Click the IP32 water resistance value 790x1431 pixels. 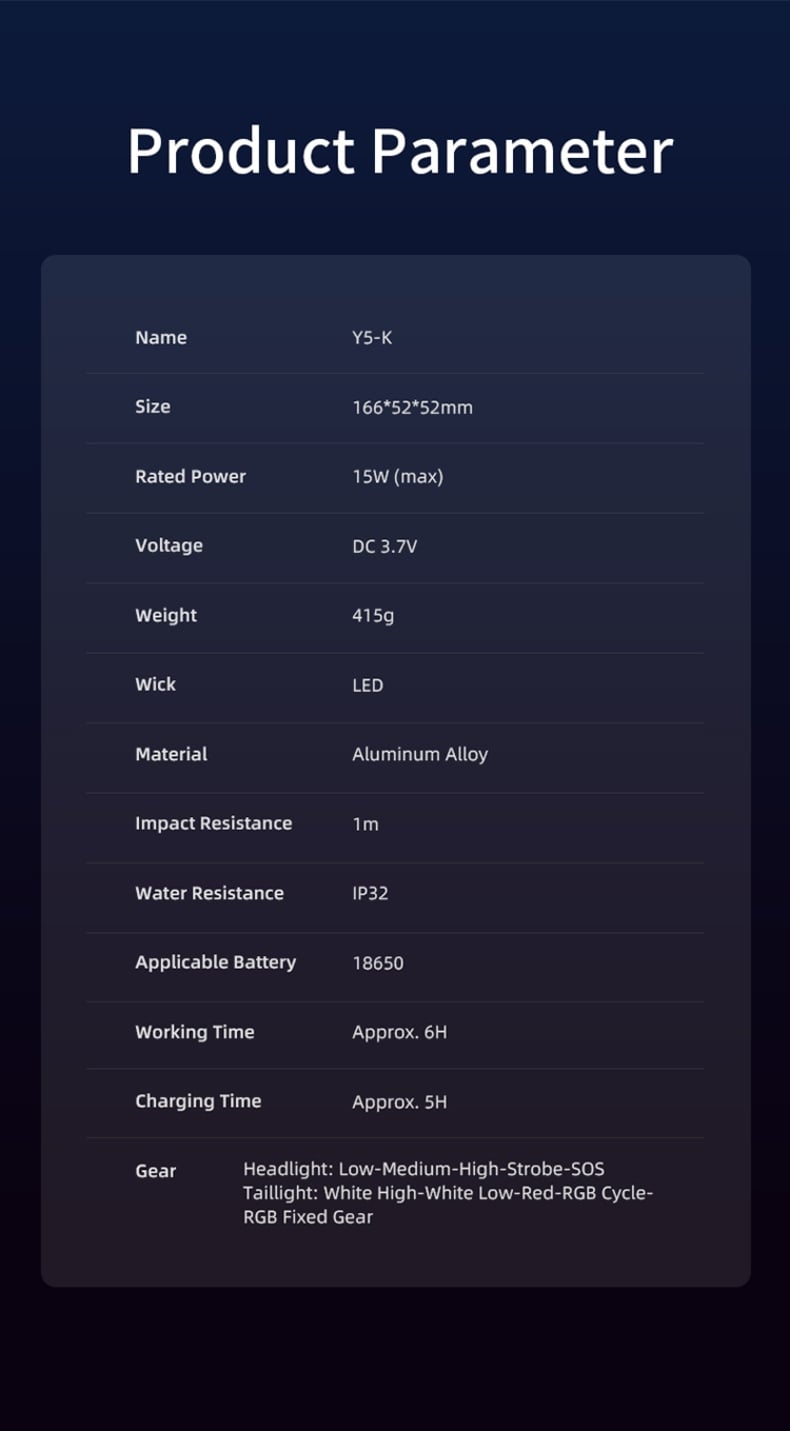[x=370, y=893]
